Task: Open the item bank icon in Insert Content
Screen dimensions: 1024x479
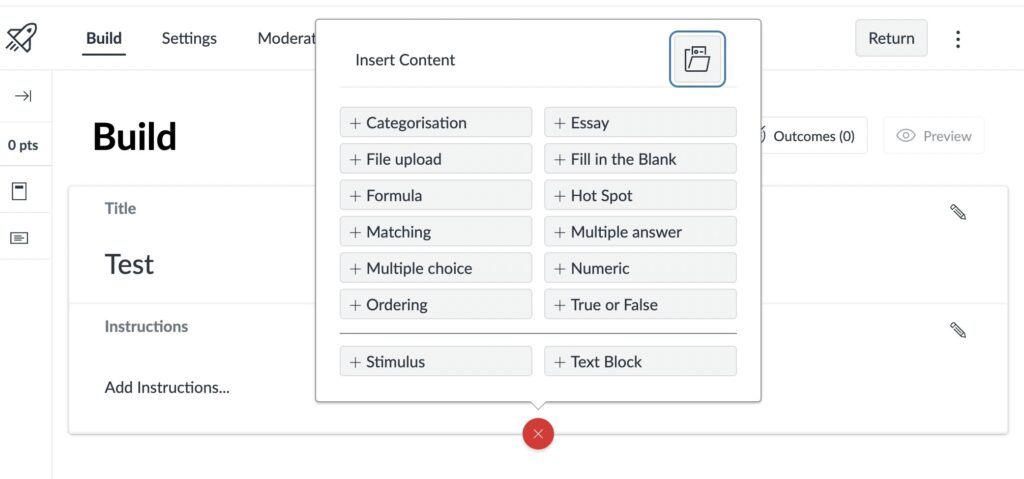Action: [697, 59]
